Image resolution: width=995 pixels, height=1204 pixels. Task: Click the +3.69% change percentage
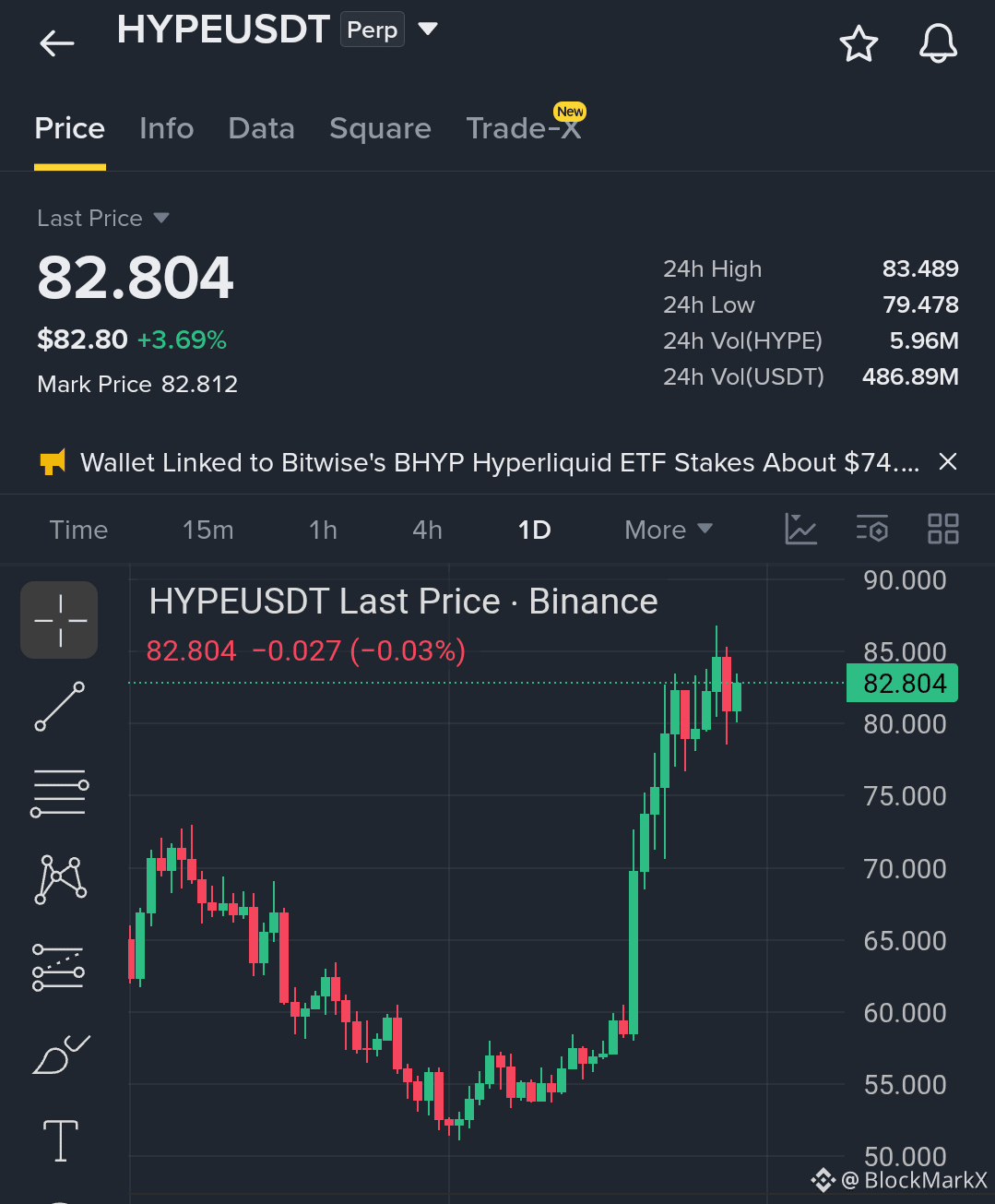(x=182, y=340)
